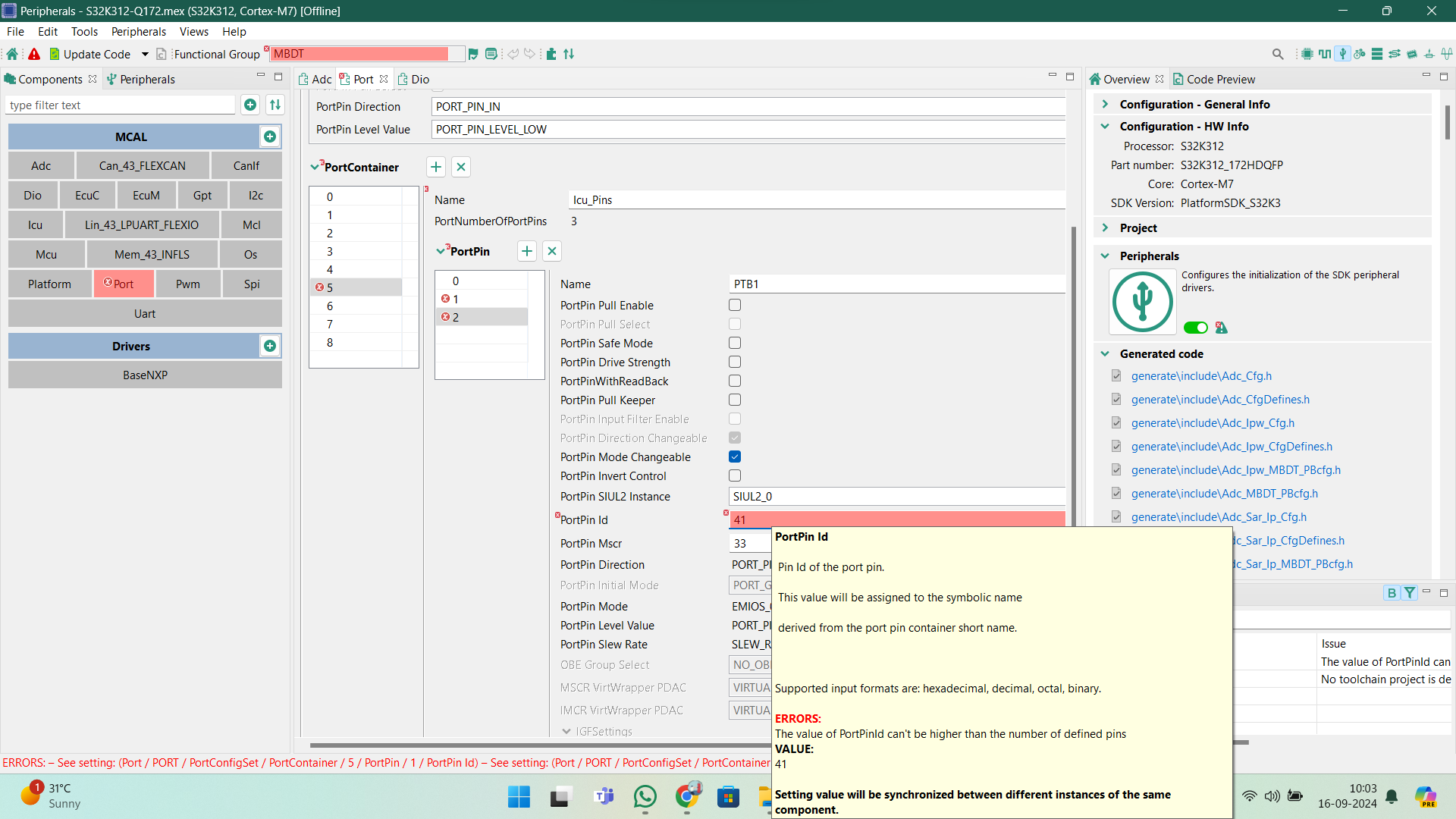The width and height of the screenshot is (1456, 819).
Task: Click the problems warning icon in toolbar
Action: coord(34,54)
